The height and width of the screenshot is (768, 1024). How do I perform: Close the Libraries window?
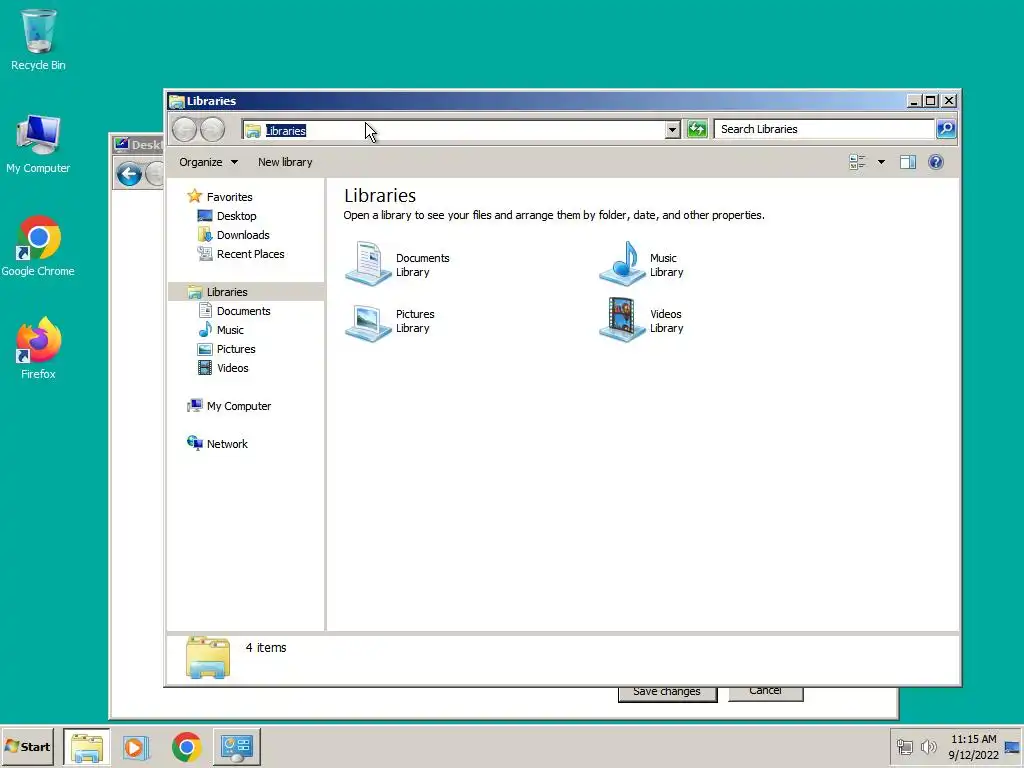click(x=949, y=101)
